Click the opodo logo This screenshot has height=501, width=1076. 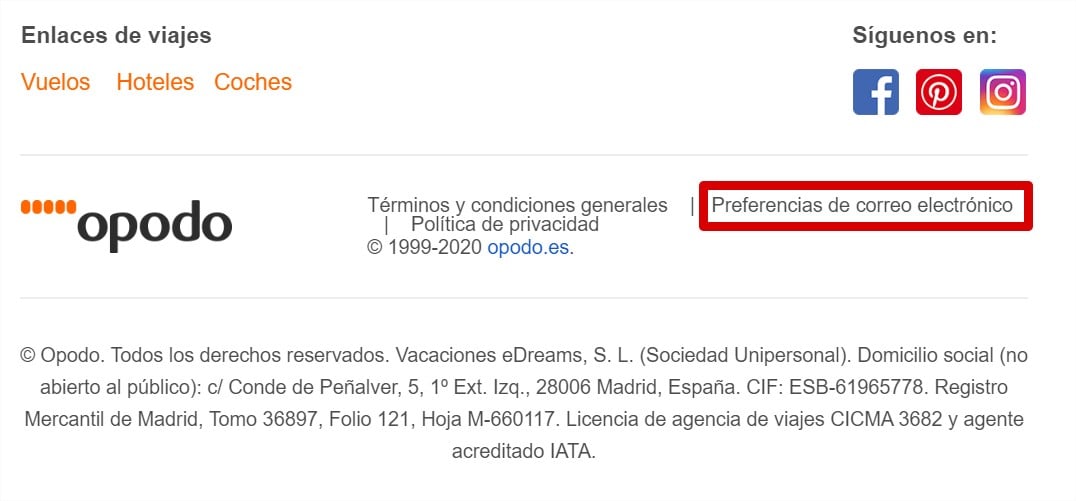point(153,225)
